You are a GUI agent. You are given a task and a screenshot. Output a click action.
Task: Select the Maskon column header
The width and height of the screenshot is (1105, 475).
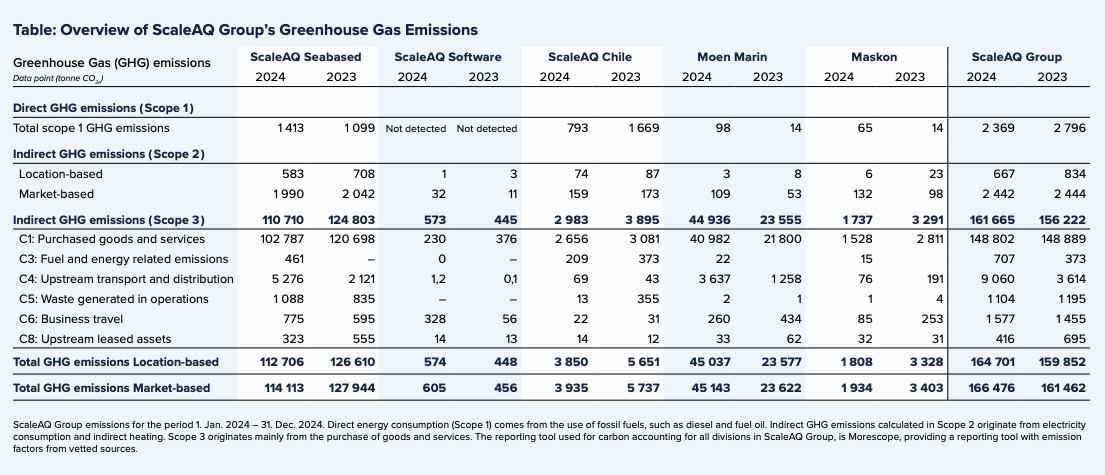(x=873, y=57)
